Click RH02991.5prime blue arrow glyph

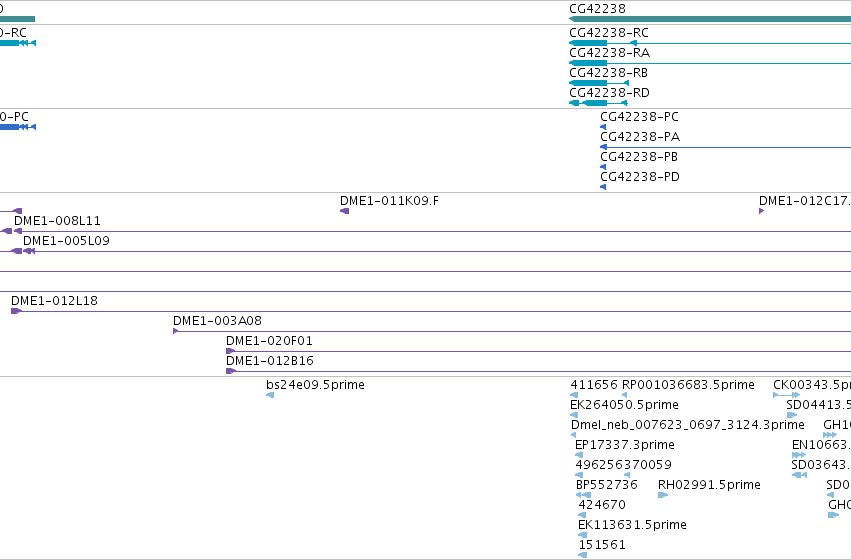point(663,495)
